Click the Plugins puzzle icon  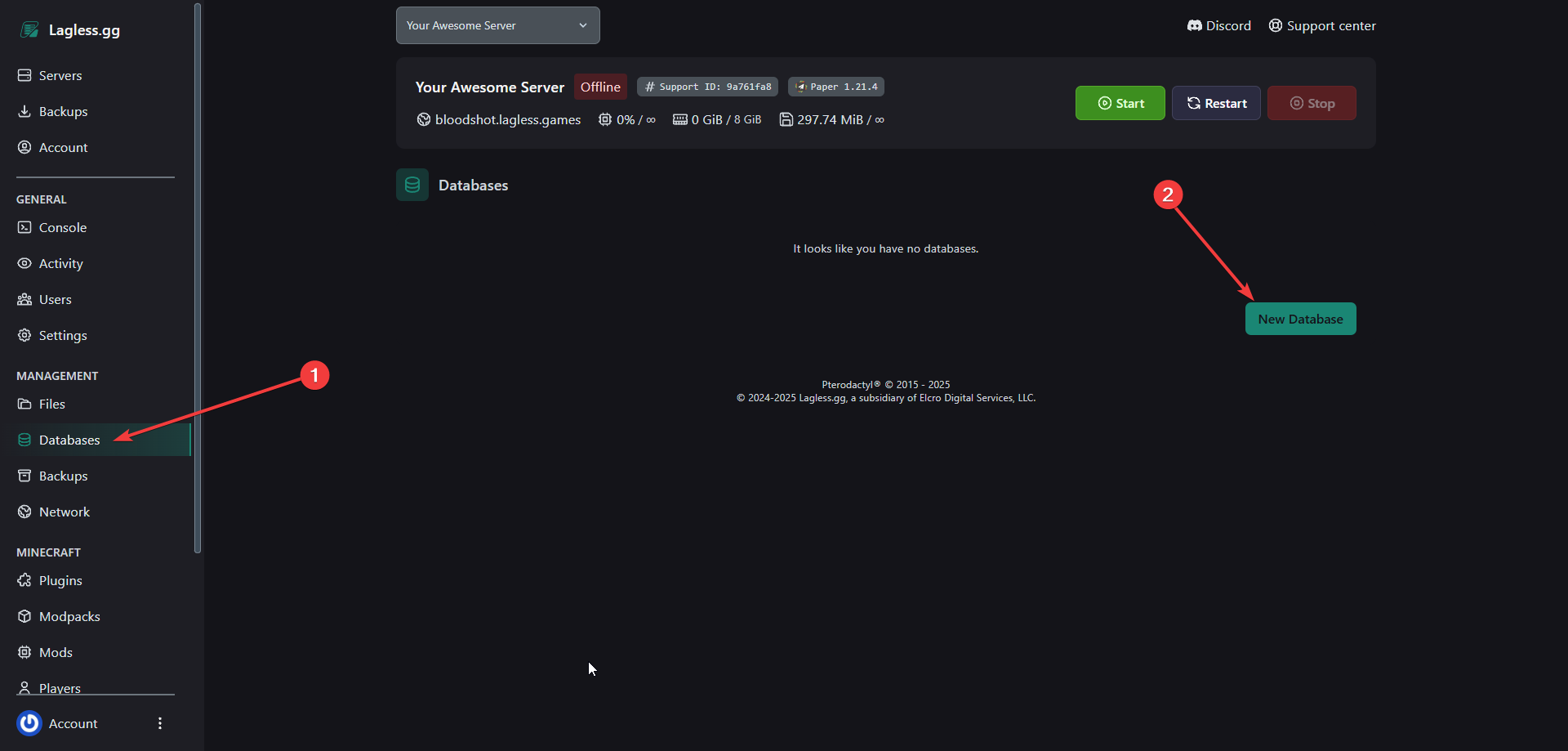[x=24, y=580]
